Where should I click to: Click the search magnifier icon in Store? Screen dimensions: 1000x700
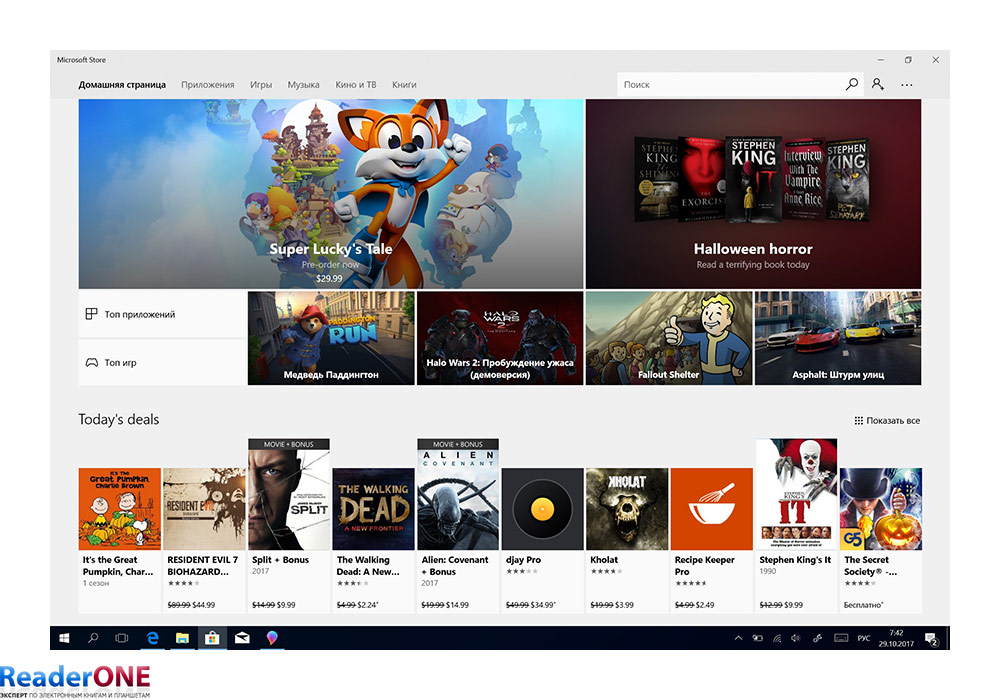pos(852,85)
